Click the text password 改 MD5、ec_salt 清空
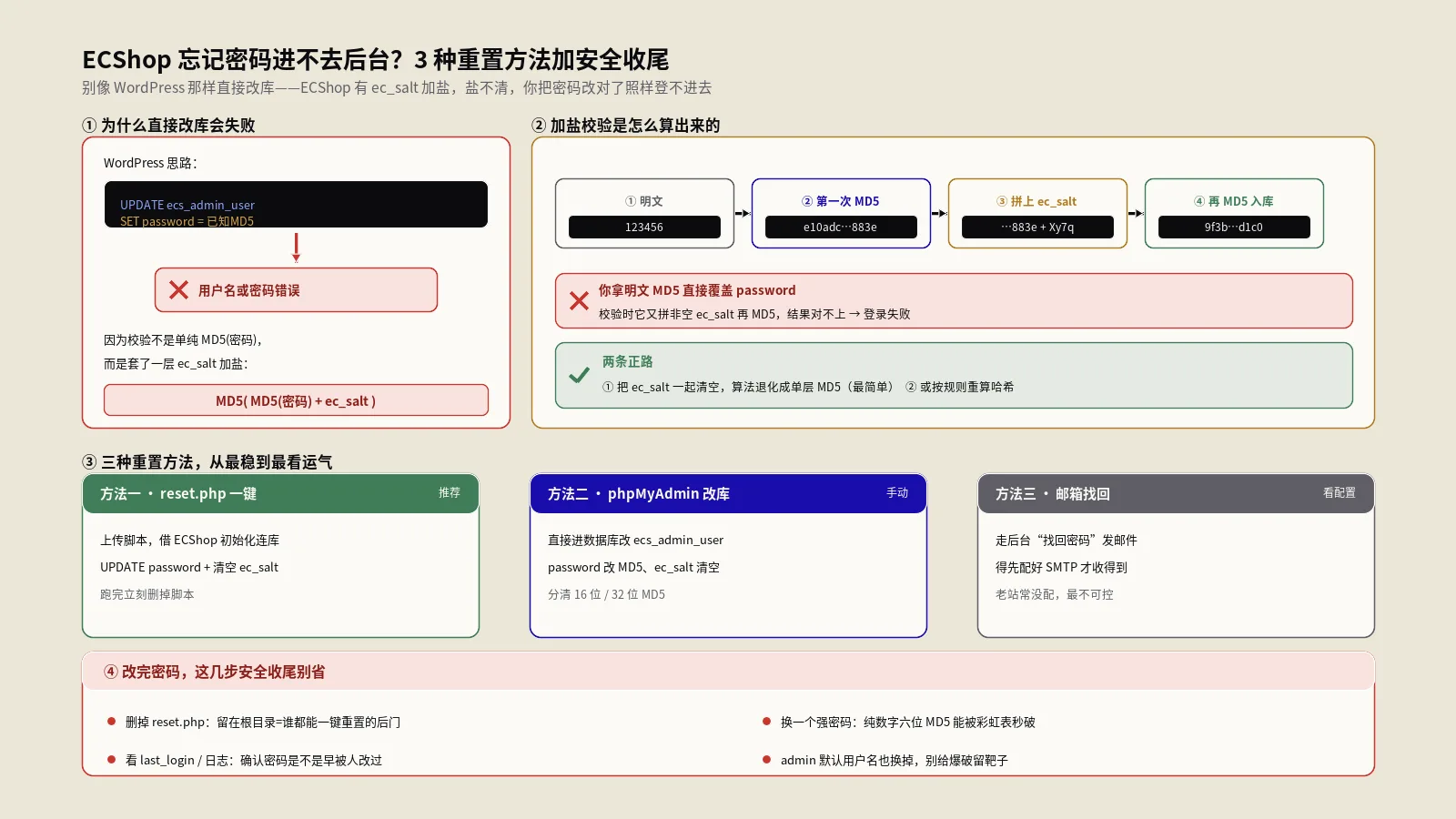 (x=634, y=567)
